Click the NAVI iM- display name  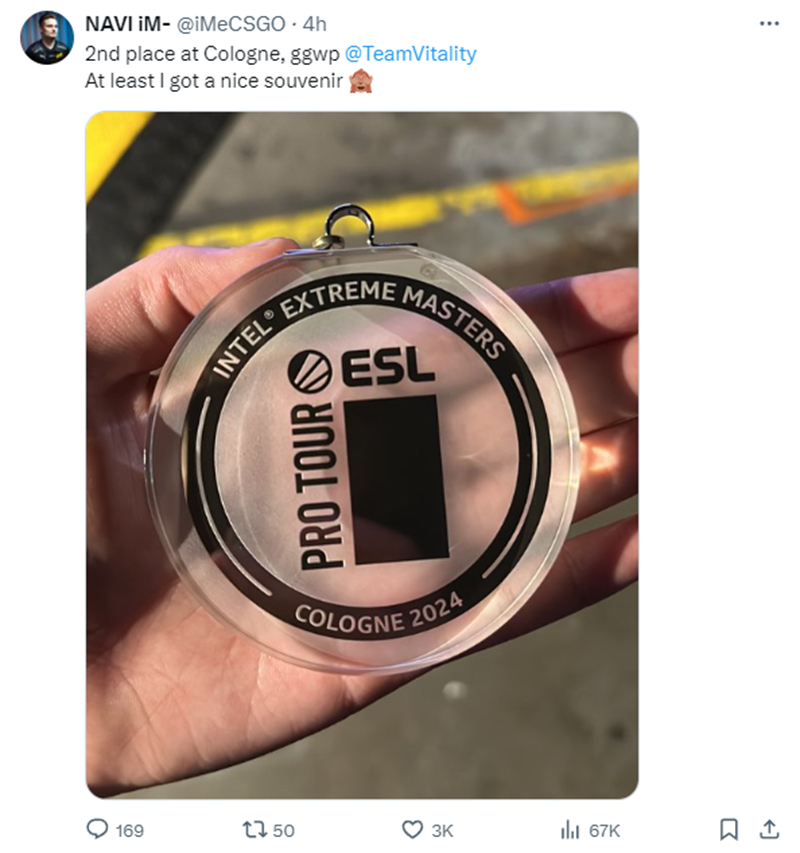coord(128,24)
